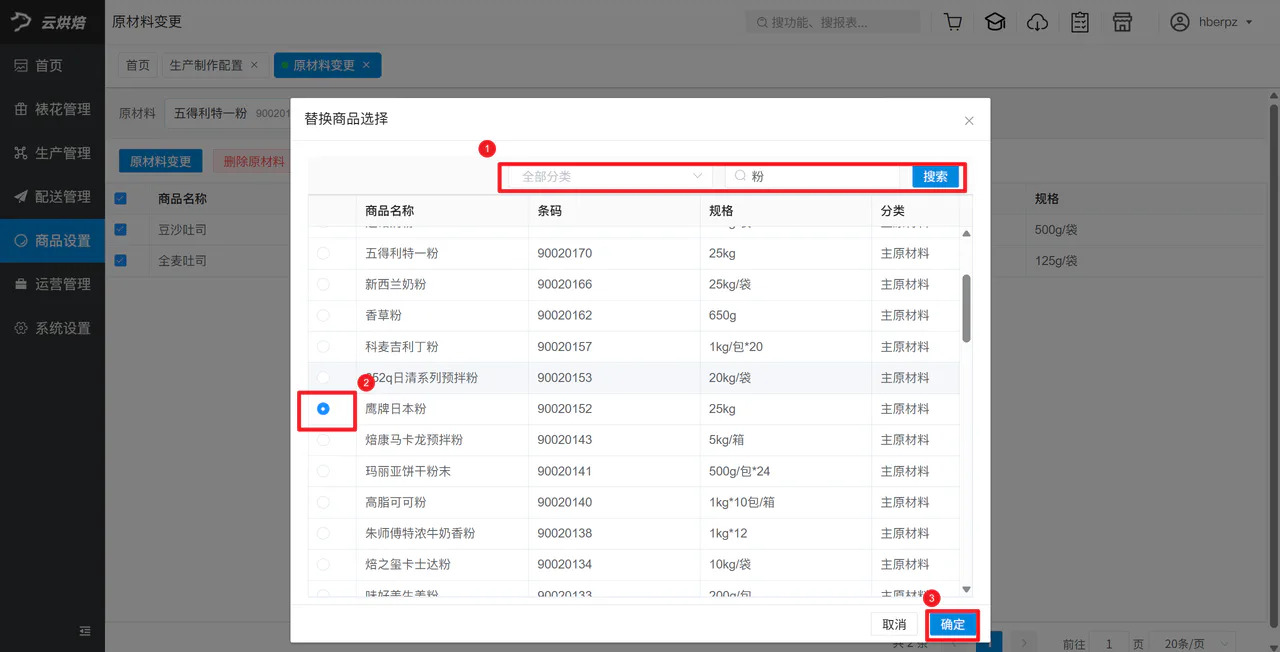Click the 裱花管理 icon in sidebar
The height and width of the screenshot is (652, 1280).
[20, 109]
